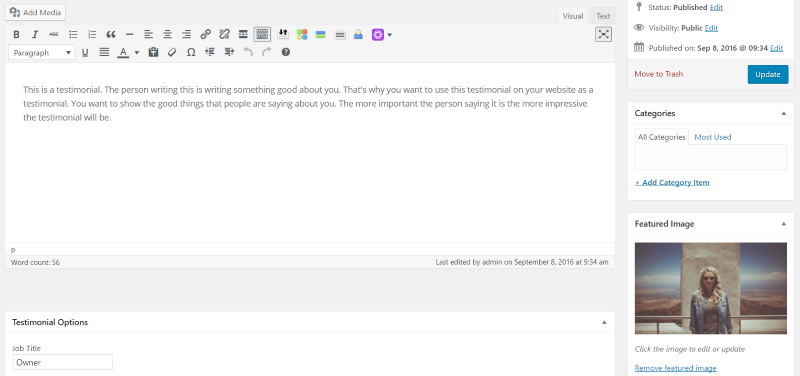Image resolution: width=800 pixels, height=376 pixels.
Task: Remove the featured image
Action: pyautogui.click(x=676, y=368)
